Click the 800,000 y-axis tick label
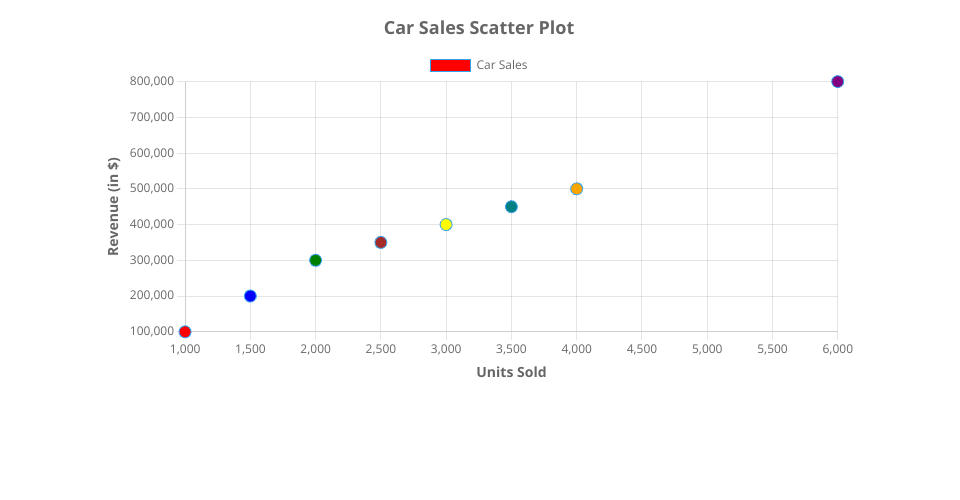This screenshot has width=960, height=500. 152,81
